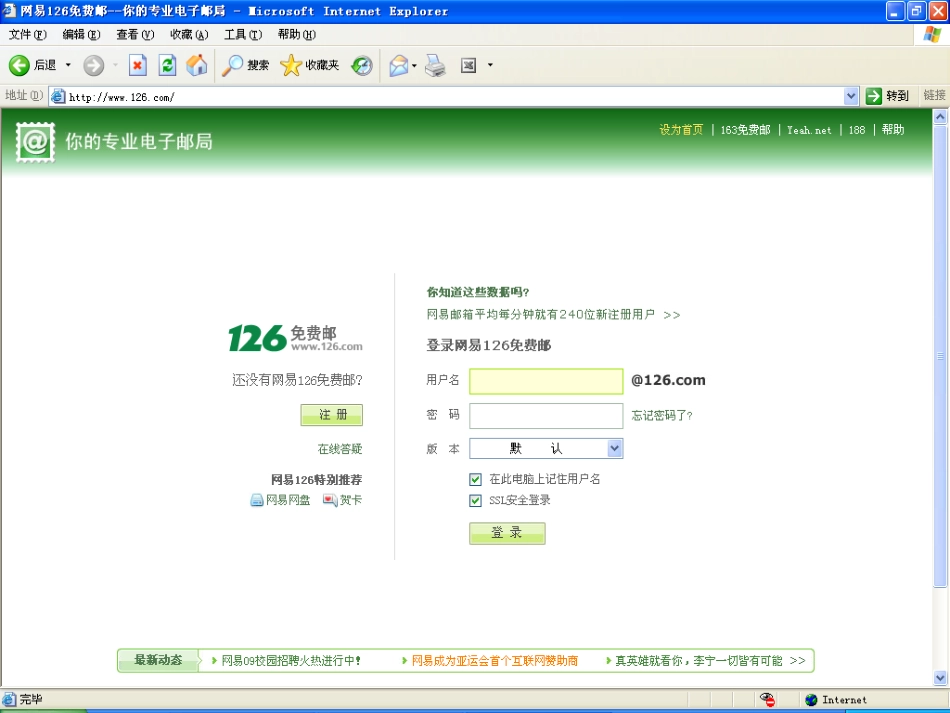Image resolution: width=950 pixels, height=713 pixels.
Task: Open the Edit button dropdown arrow
Action: 490,65
